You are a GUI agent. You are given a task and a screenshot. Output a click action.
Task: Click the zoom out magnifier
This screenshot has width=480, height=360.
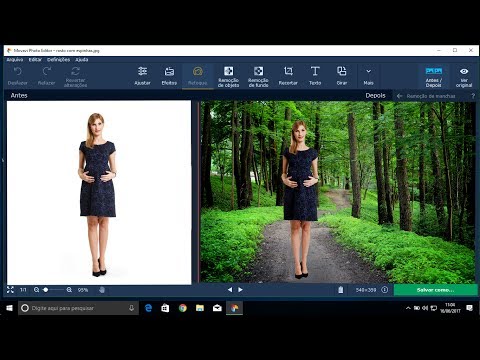36,290
